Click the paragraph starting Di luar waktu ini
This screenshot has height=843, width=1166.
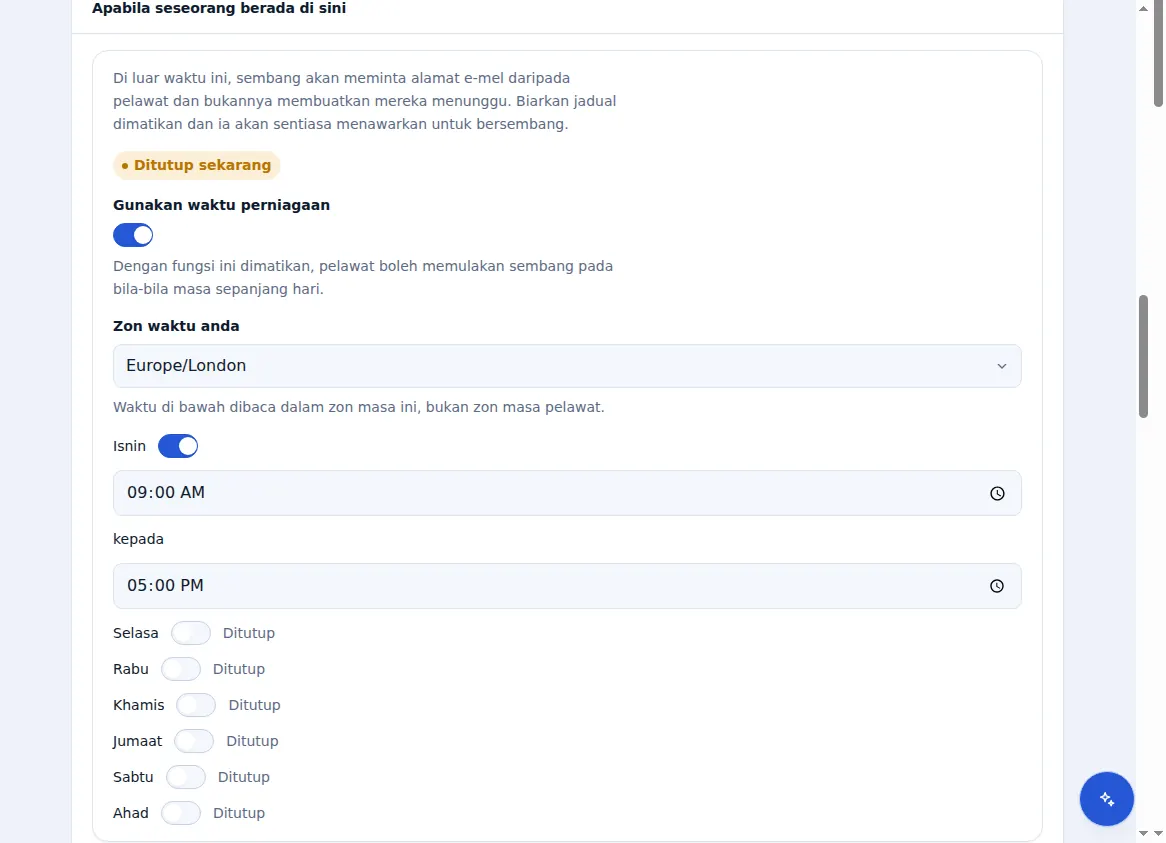(364, 101)
